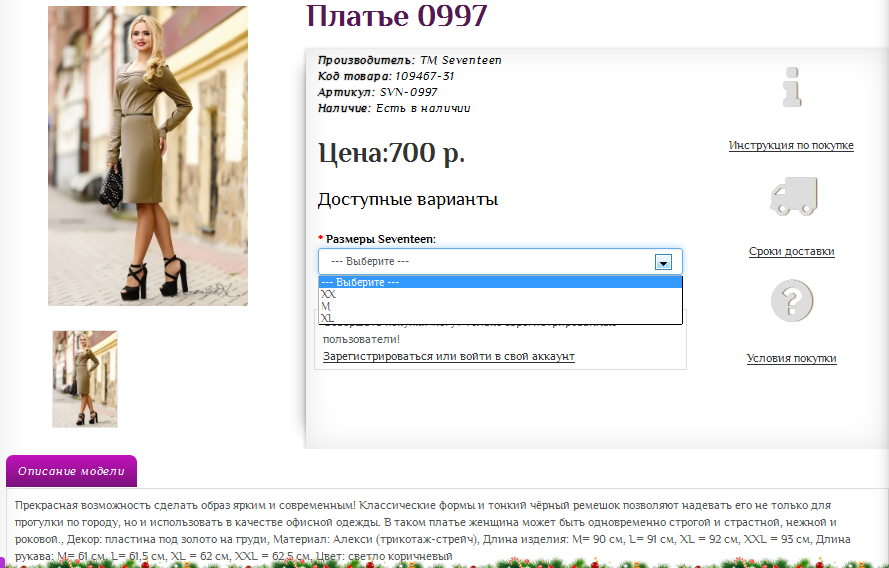Open the Инструкция по покупке link

point(791,145)
